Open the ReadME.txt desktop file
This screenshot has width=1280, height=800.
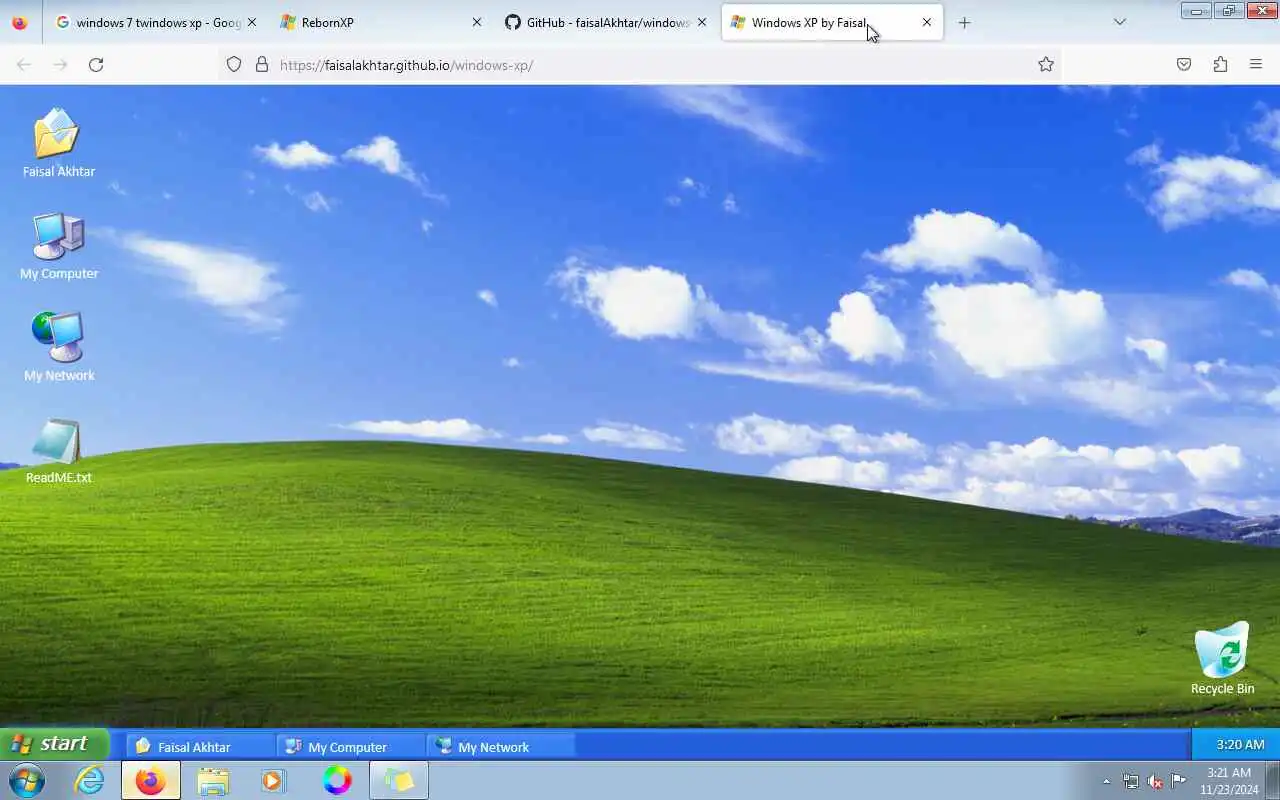pyautogui.click(x=58, y=451)
